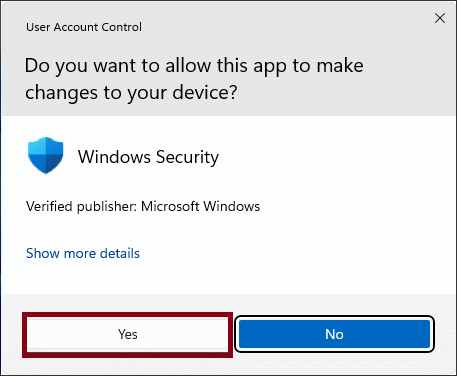Expand the publisher details via Show more details
This screenshot has height=376, width=457.
coord(83,253)
